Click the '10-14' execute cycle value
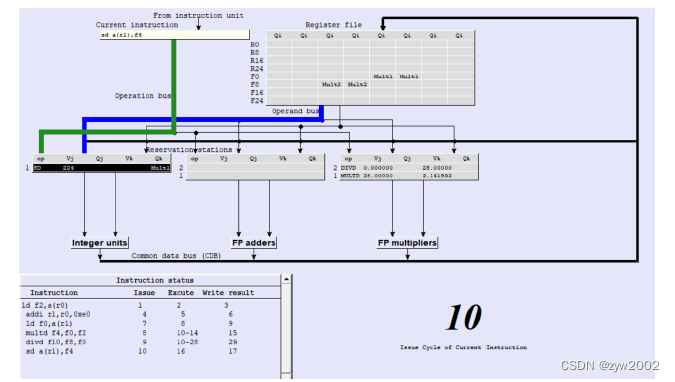The width and height of the screenshot is (675, 382). 187,333
